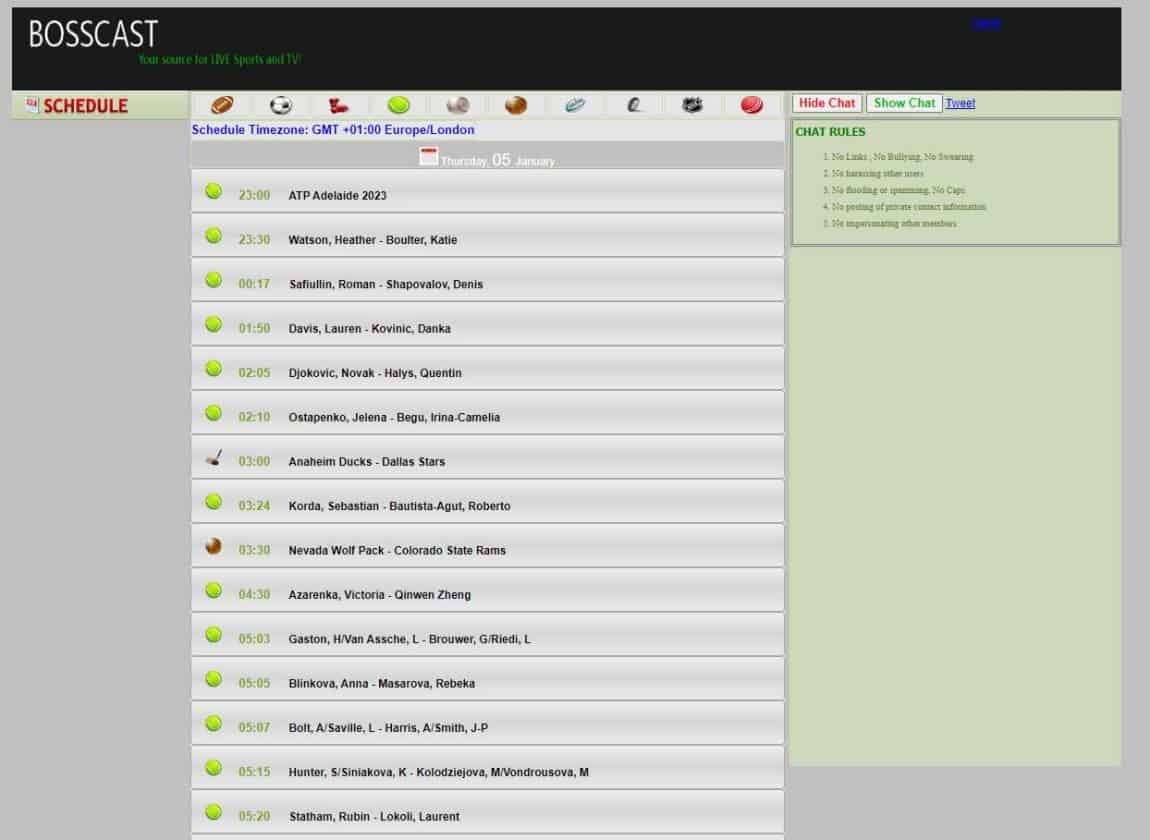Open the Tweet link

(x=960, y=103)
